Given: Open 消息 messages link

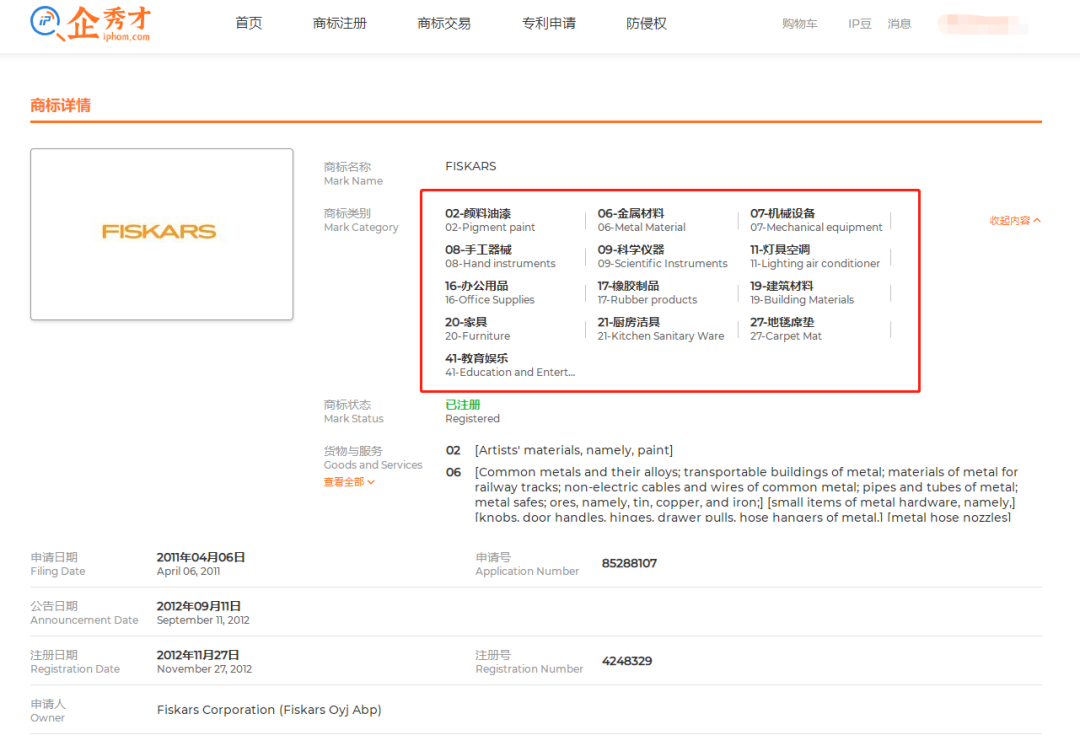Looking at the screenshot, I should point(900,24).
